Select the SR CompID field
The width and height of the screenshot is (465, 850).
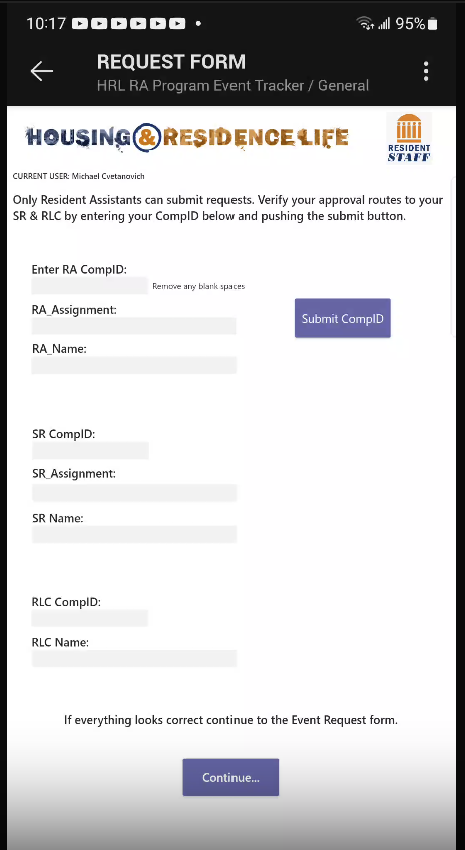90,450
